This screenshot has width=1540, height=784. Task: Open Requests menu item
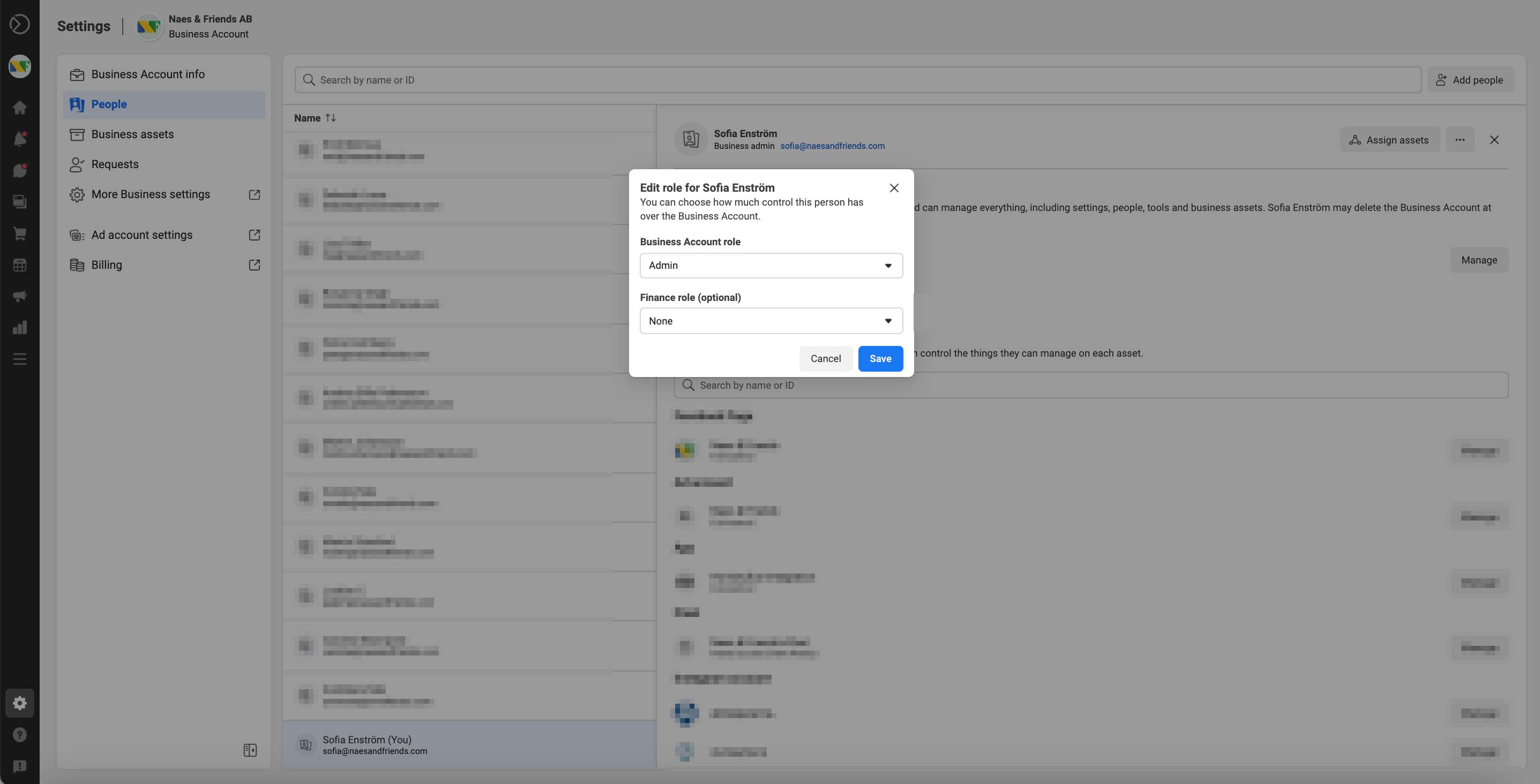pos(164,164)
